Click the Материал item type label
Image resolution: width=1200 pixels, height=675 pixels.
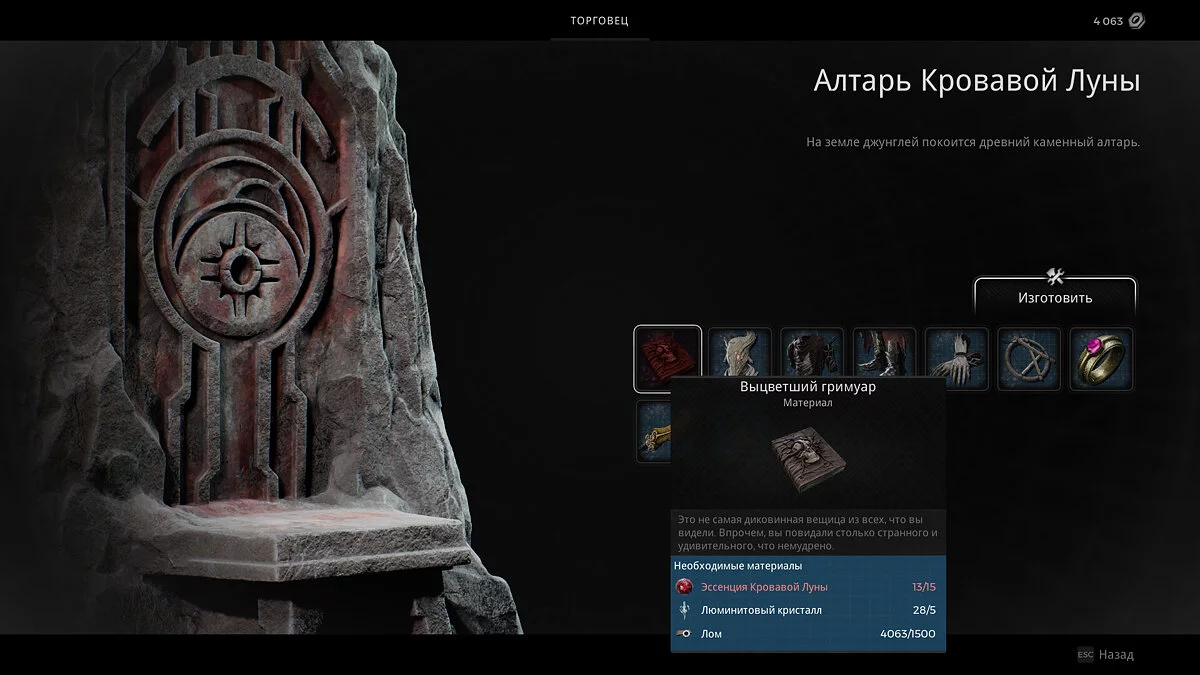pyautogui.click(x=808, y=404)
